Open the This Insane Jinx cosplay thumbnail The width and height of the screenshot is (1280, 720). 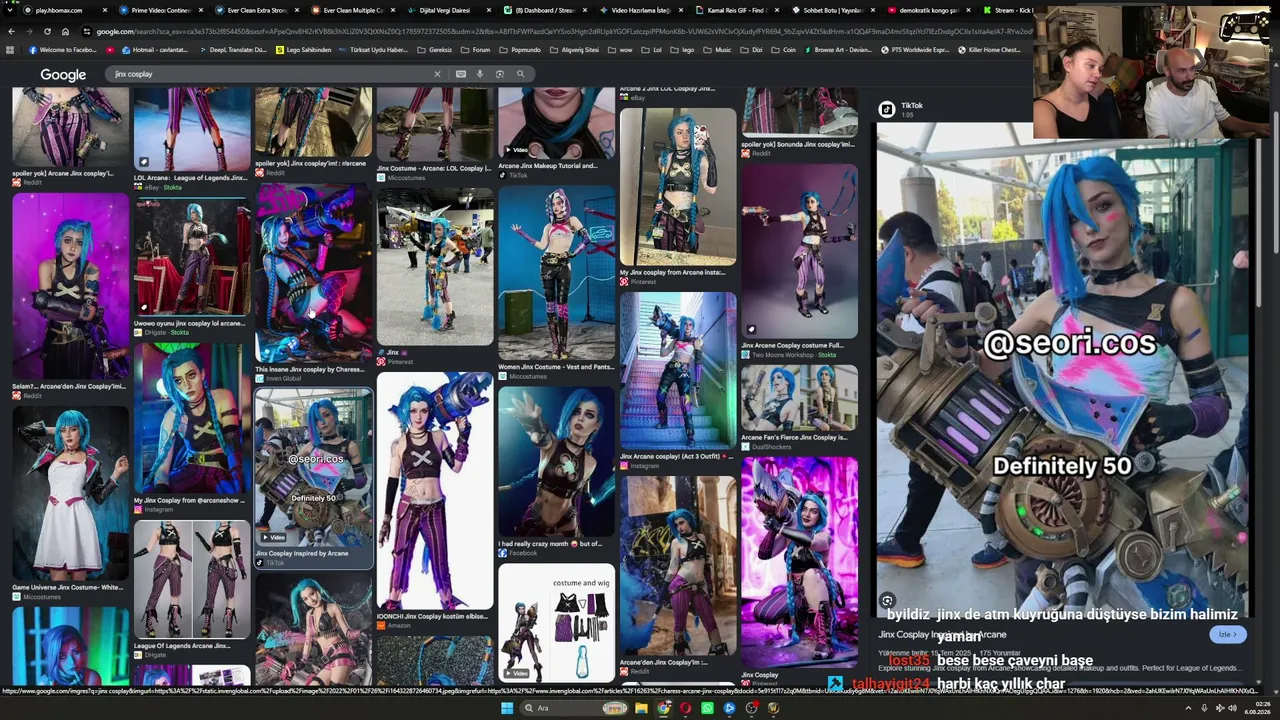314,273
